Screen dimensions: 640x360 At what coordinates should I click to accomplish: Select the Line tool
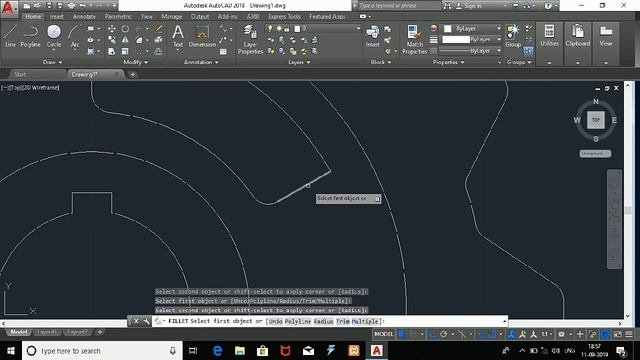coord(10,36)
